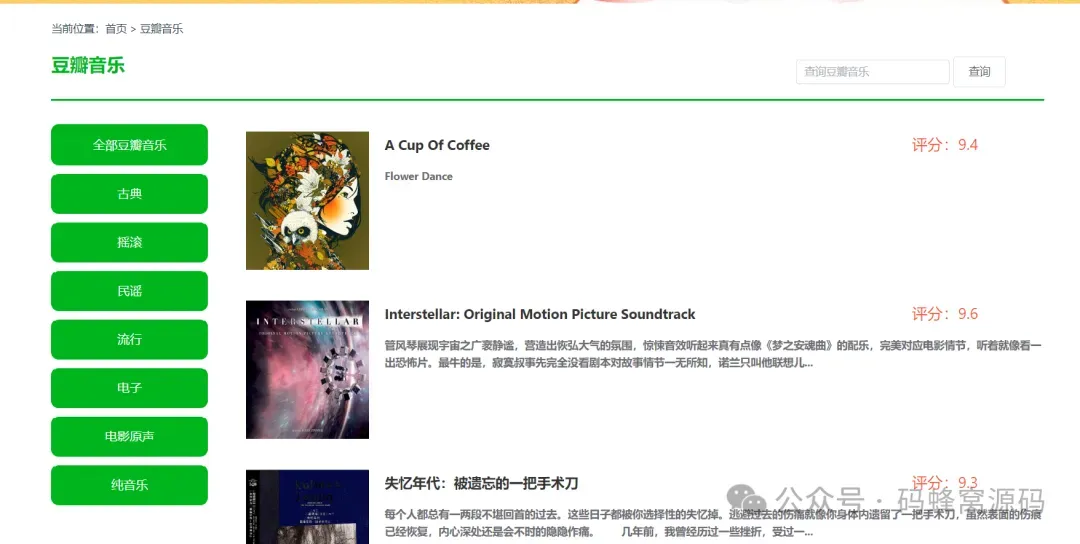This screenshot has width=1080, height=544.
Task: Open Interstellar: Original Motion Picture Soundtrack title
Action: (x=540, y=315)
